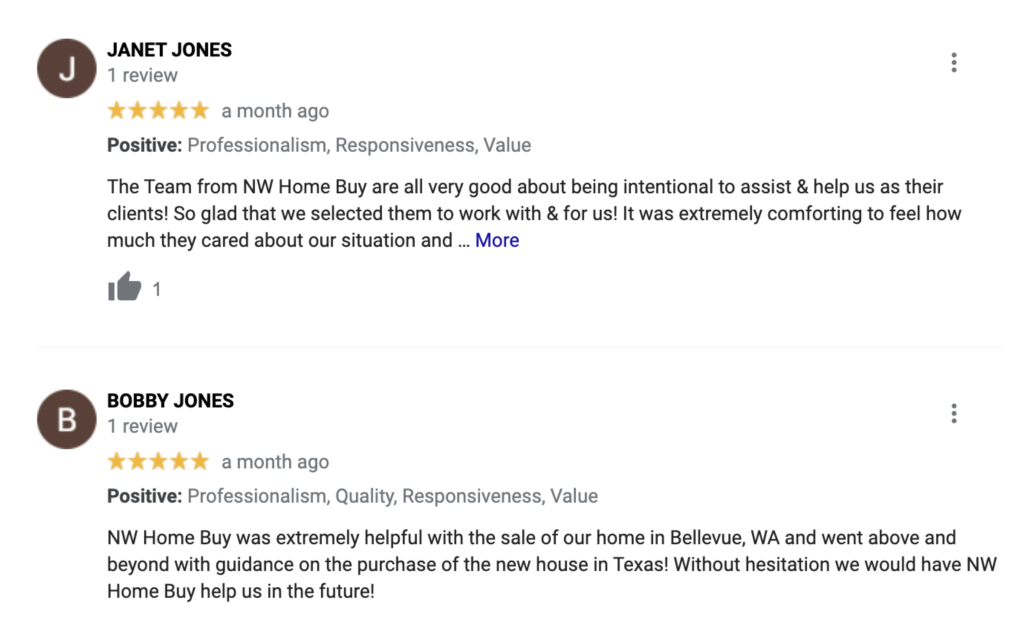Click 'a month ago' on Bobby's review
Screen dimensions: 1024x632
pyautogui.click(x=275, y=462)
